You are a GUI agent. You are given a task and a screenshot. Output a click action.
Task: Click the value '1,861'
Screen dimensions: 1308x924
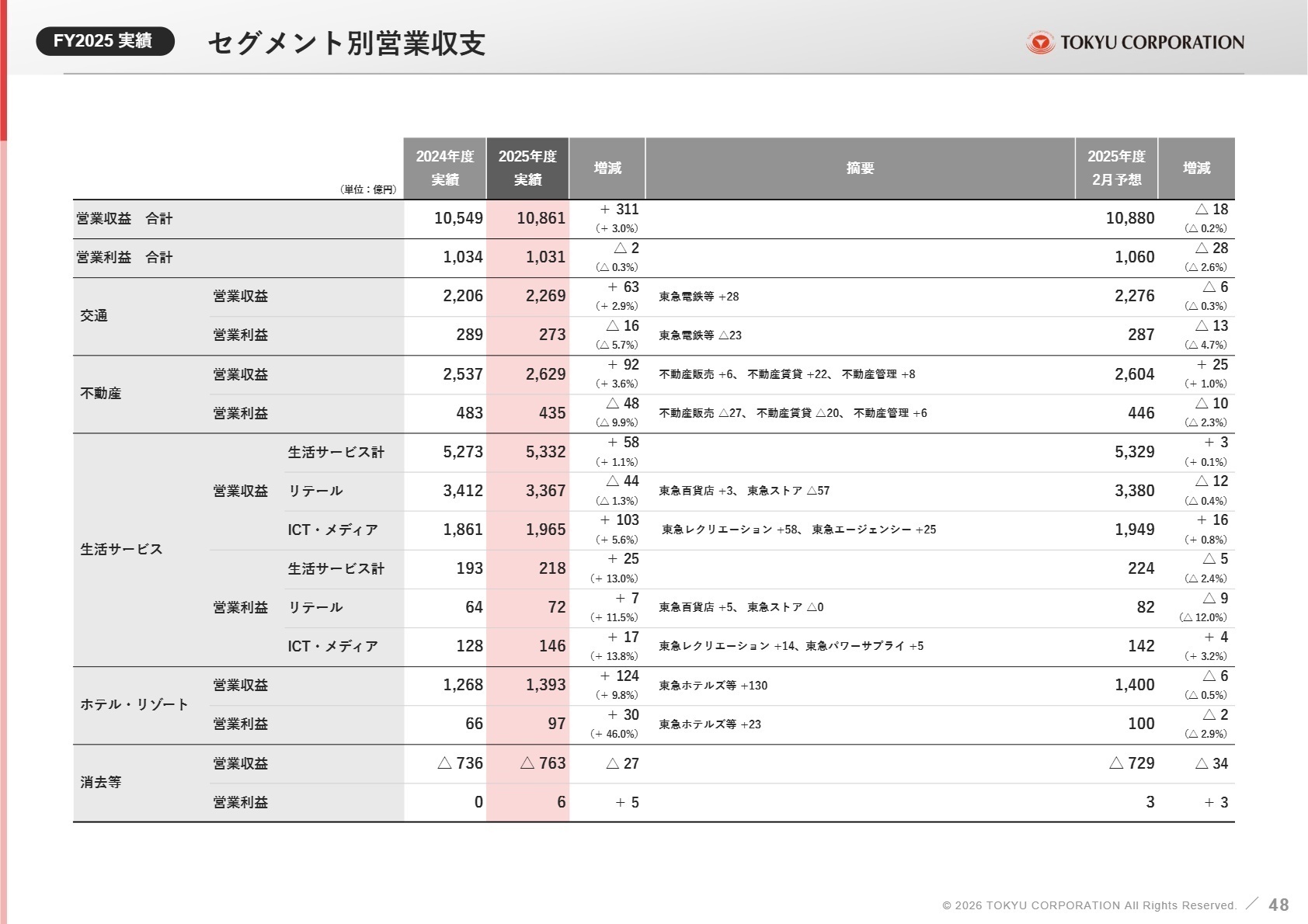[x=463, y=530]
